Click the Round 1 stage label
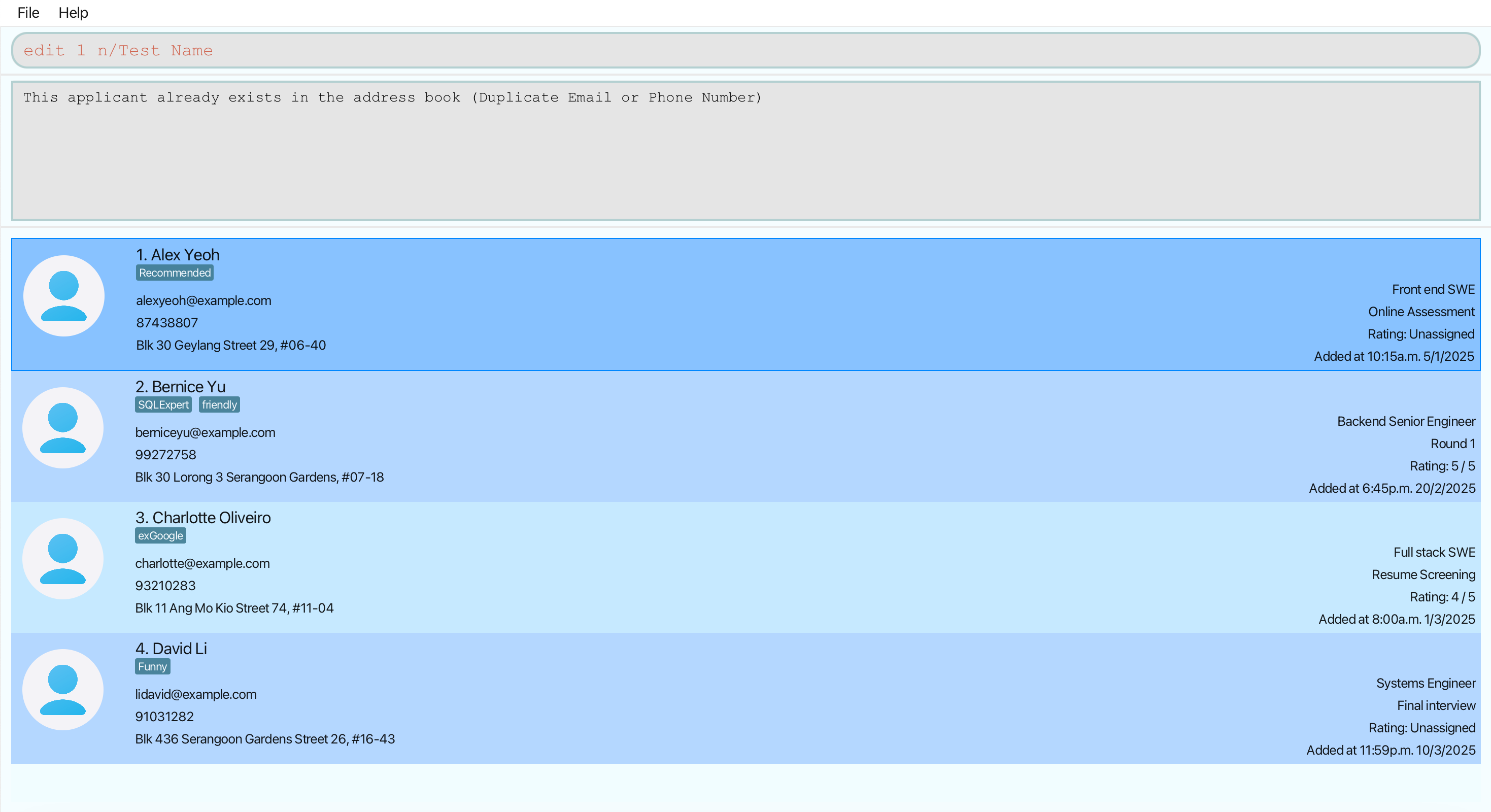Image resolution: width=1491 pixels, height=812 pixels. 1453,444
